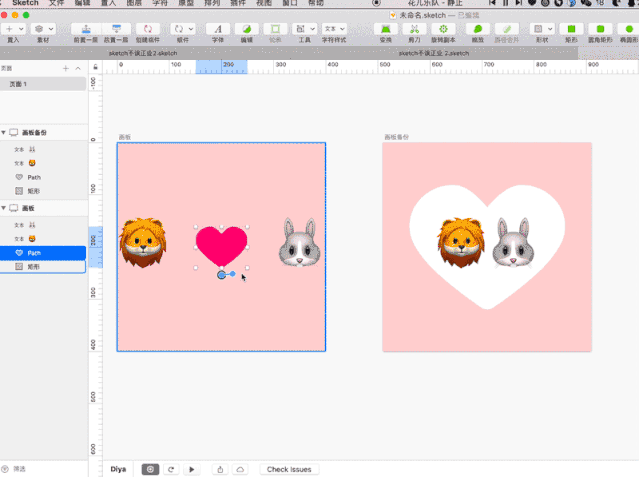Collapse the 画板 artboard group
Viewport: 639px width, 477px height.
pos(4,208)
